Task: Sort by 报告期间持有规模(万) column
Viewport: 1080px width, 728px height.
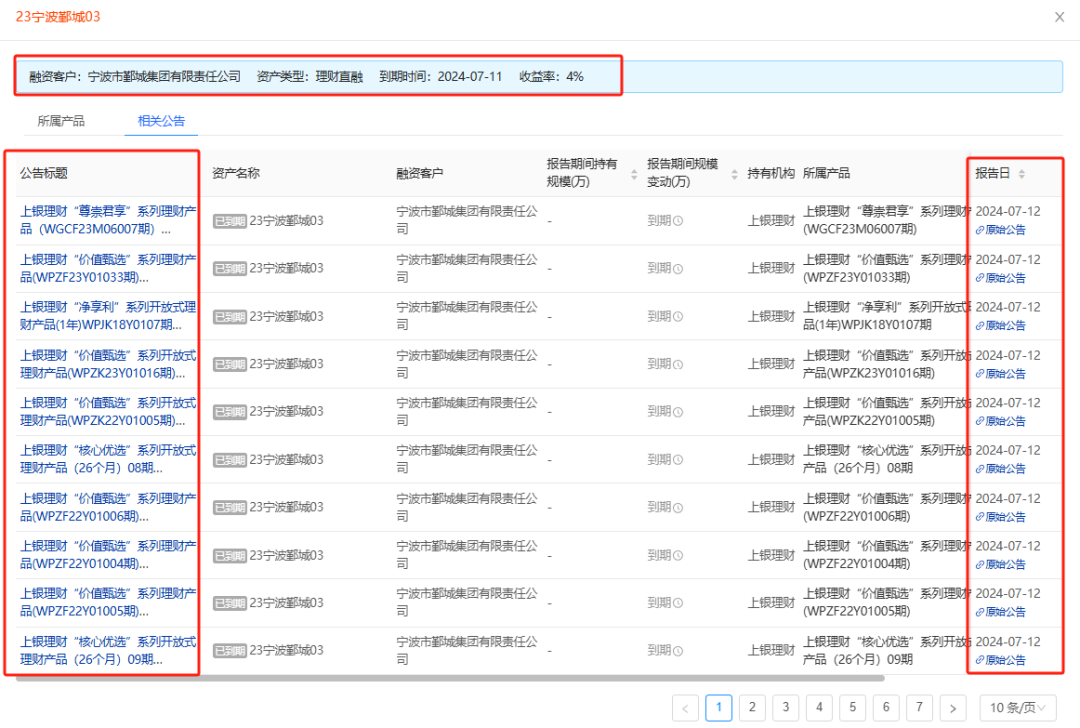Action: 634,173
